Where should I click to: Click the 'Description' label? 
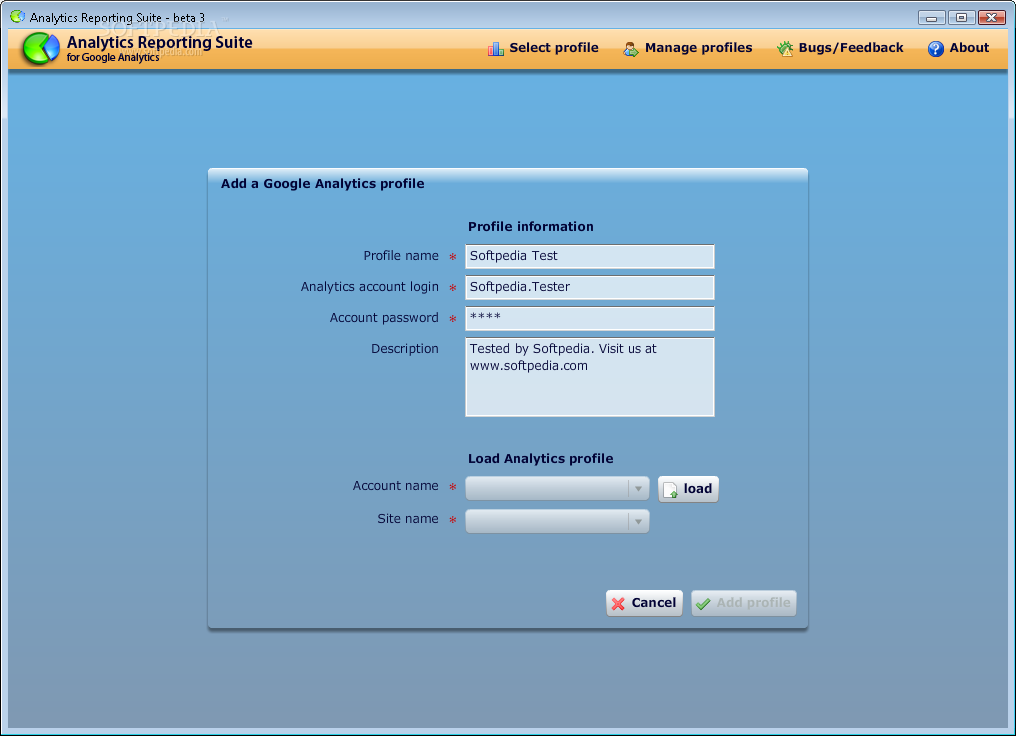[404, 349]
